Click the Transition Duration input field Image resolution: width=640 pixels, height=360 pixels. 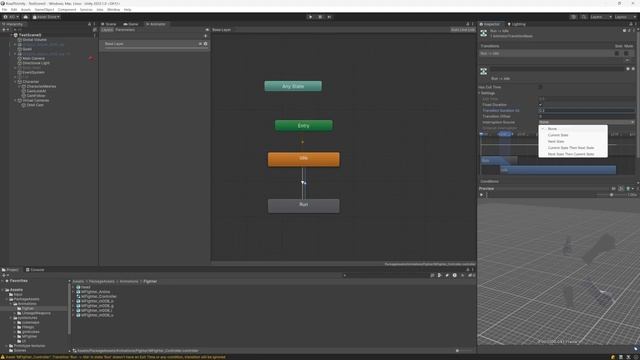587,111
